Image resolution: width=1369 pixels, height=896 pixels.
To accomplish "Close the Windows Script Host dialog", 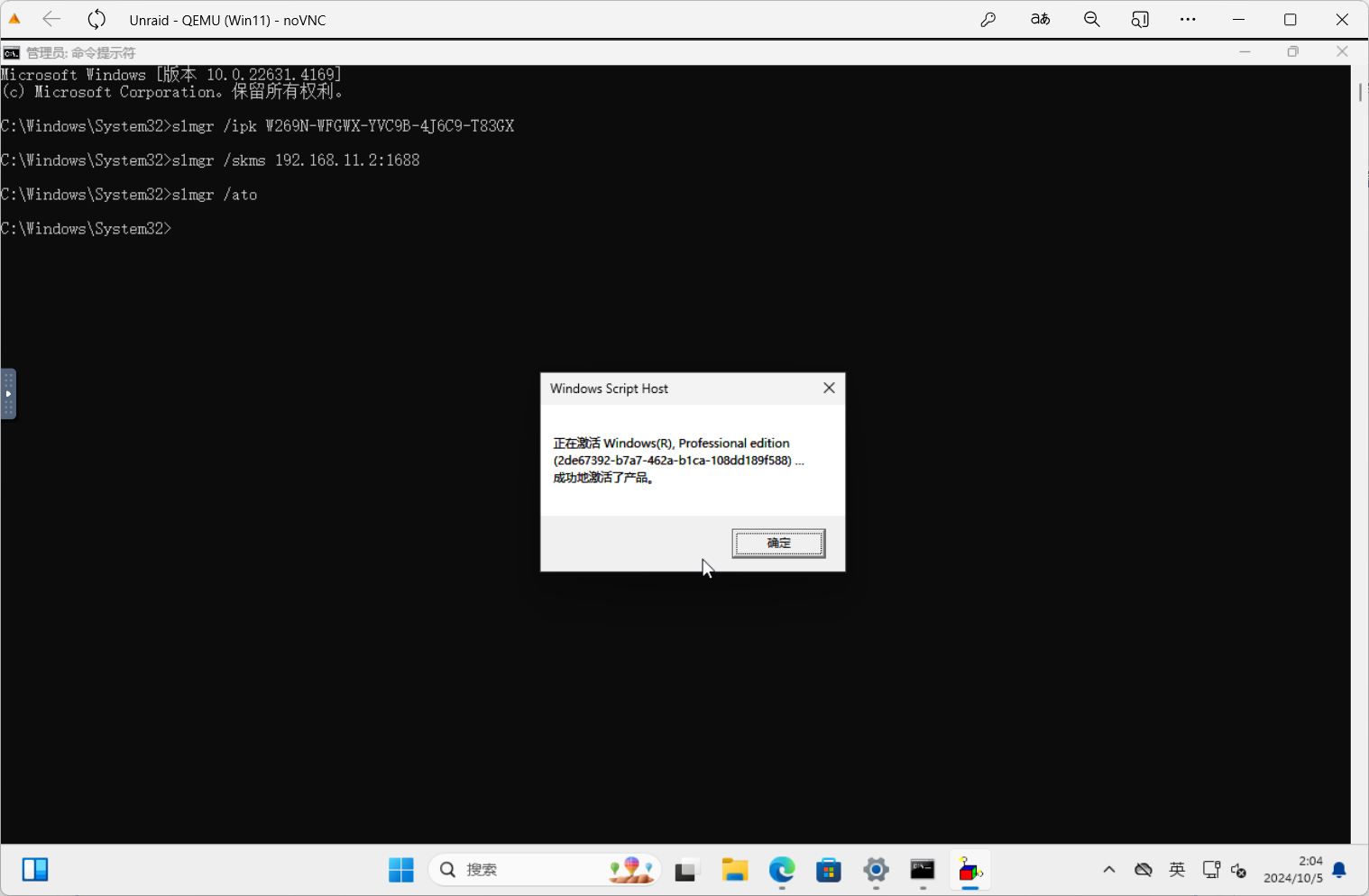I will 829,388.
